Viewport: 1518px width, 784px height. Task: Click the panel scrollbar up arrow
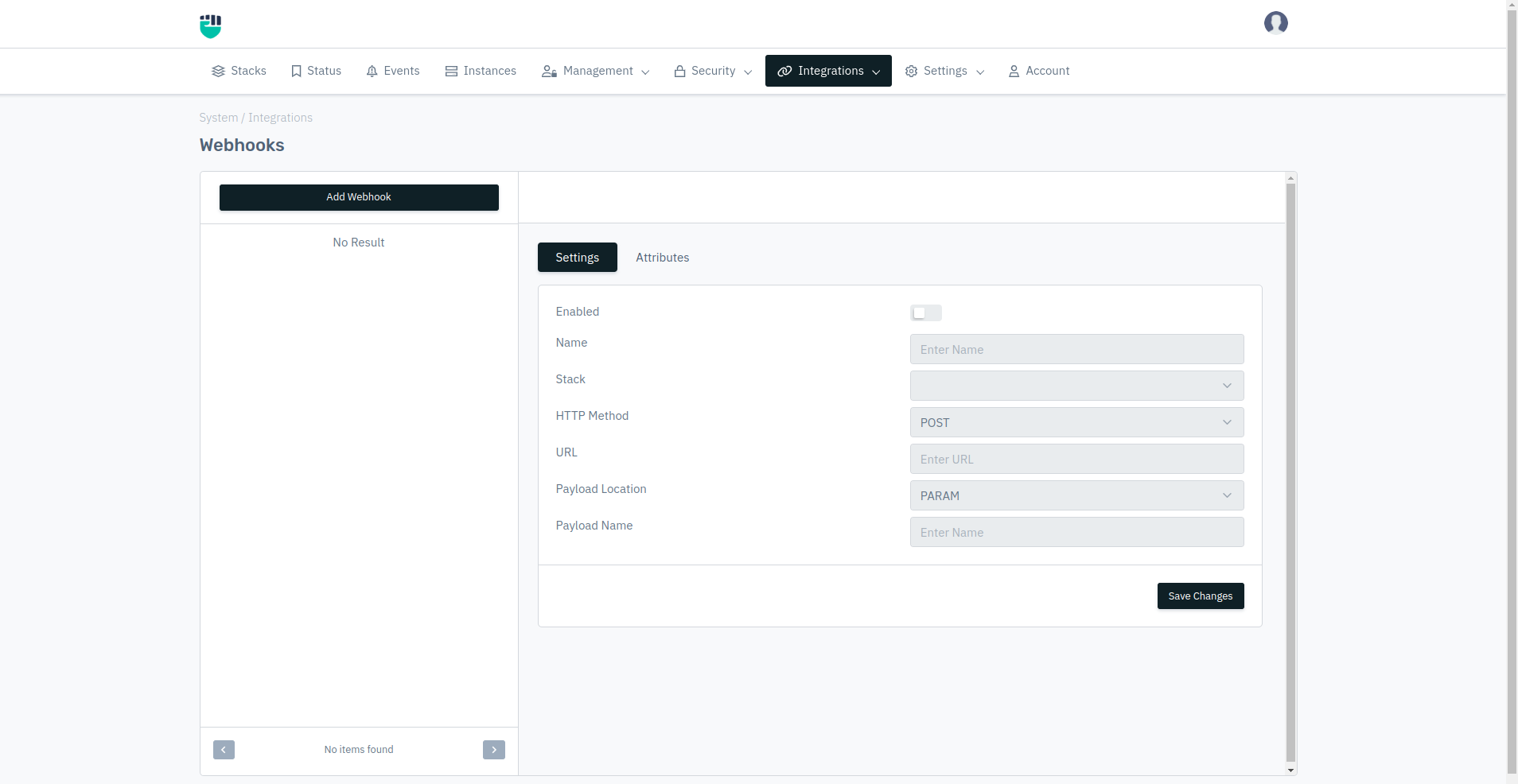pos(1290,177)
